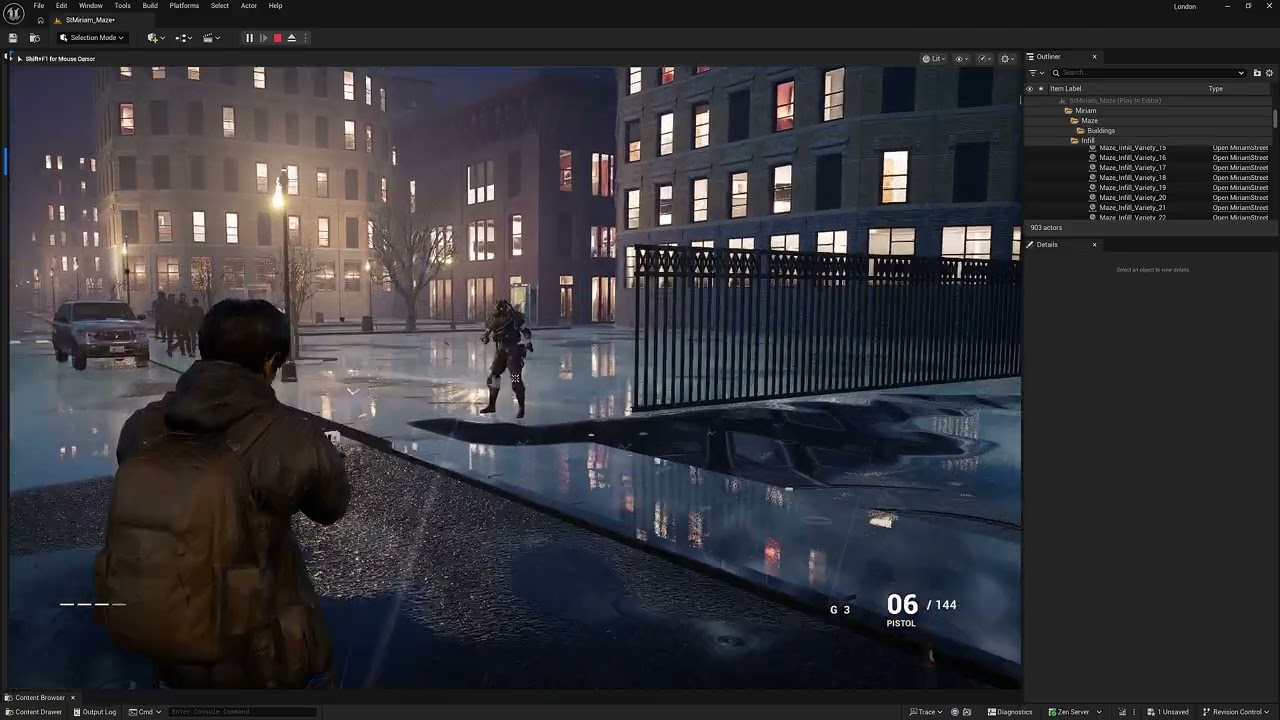Open Diagnostics in status bar
The height and width of the screenshot is (720, 1280).
tap(1010, 712)
